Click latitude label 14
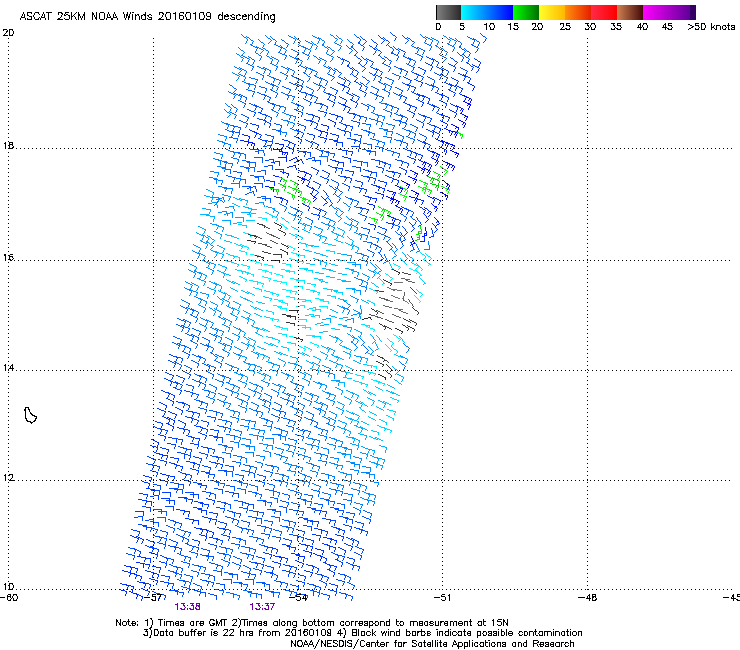The height and width of the screenshot is (650, 740). (x=8, y=367)
